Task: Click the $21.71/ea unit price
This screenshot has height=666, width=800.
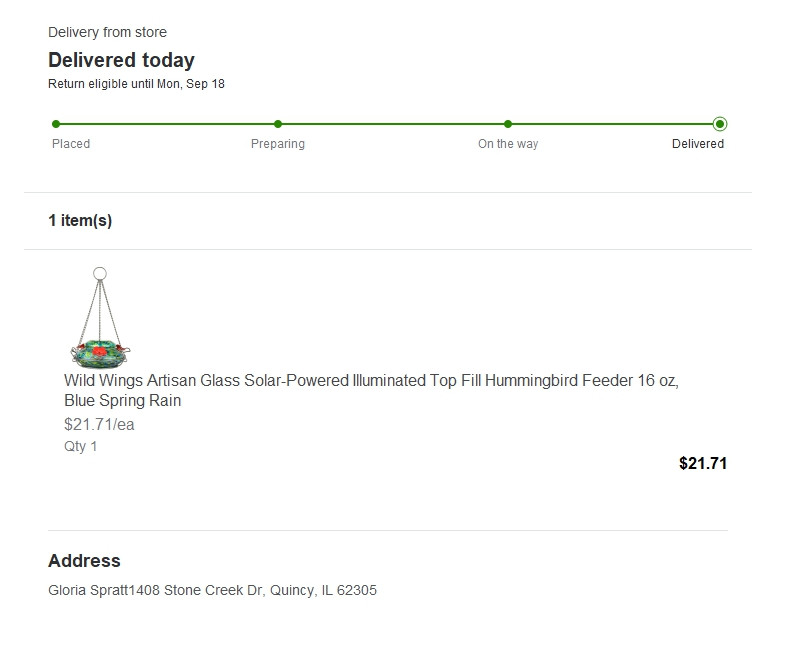Action: 99,424
